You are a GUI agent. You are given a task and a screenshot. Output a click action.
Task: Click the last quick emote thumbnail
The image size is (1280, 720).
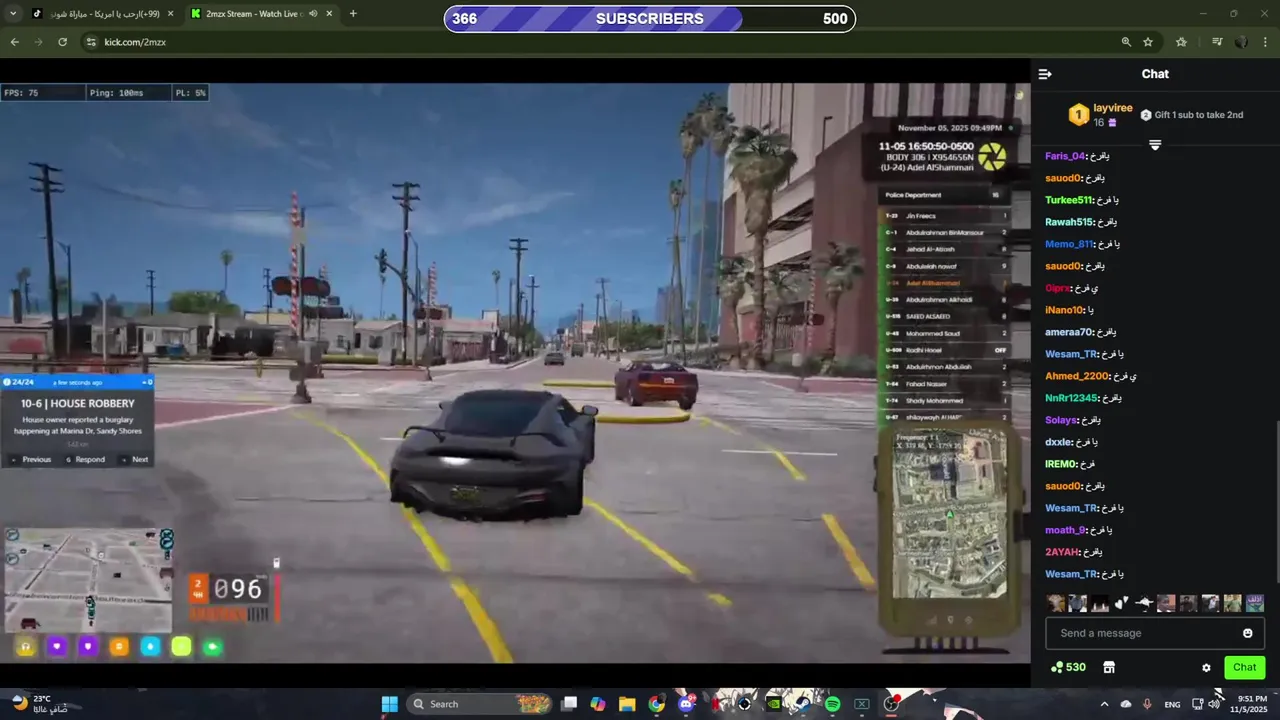[1255, 603]
